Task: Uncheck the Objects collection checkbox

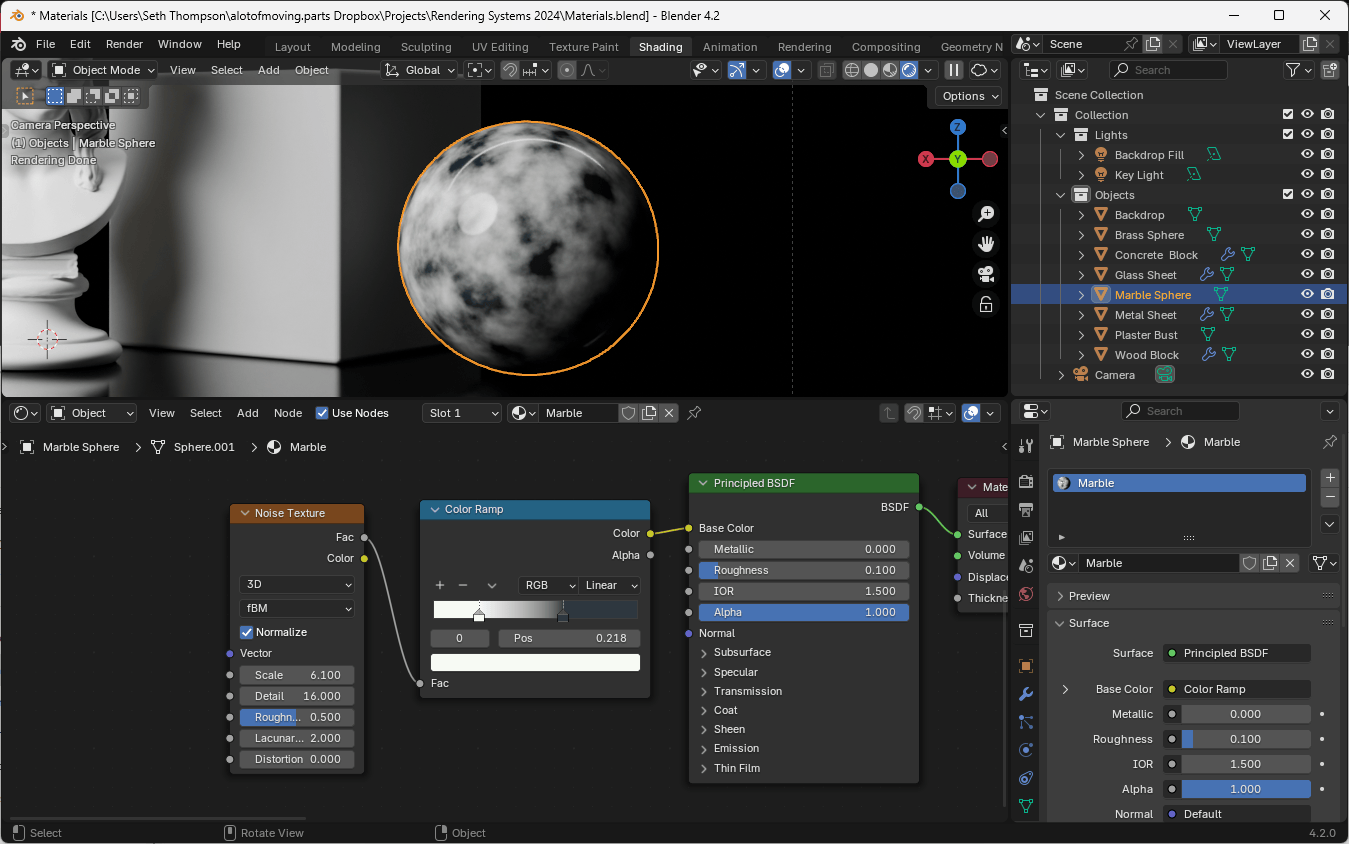Action: [1288, 195]
